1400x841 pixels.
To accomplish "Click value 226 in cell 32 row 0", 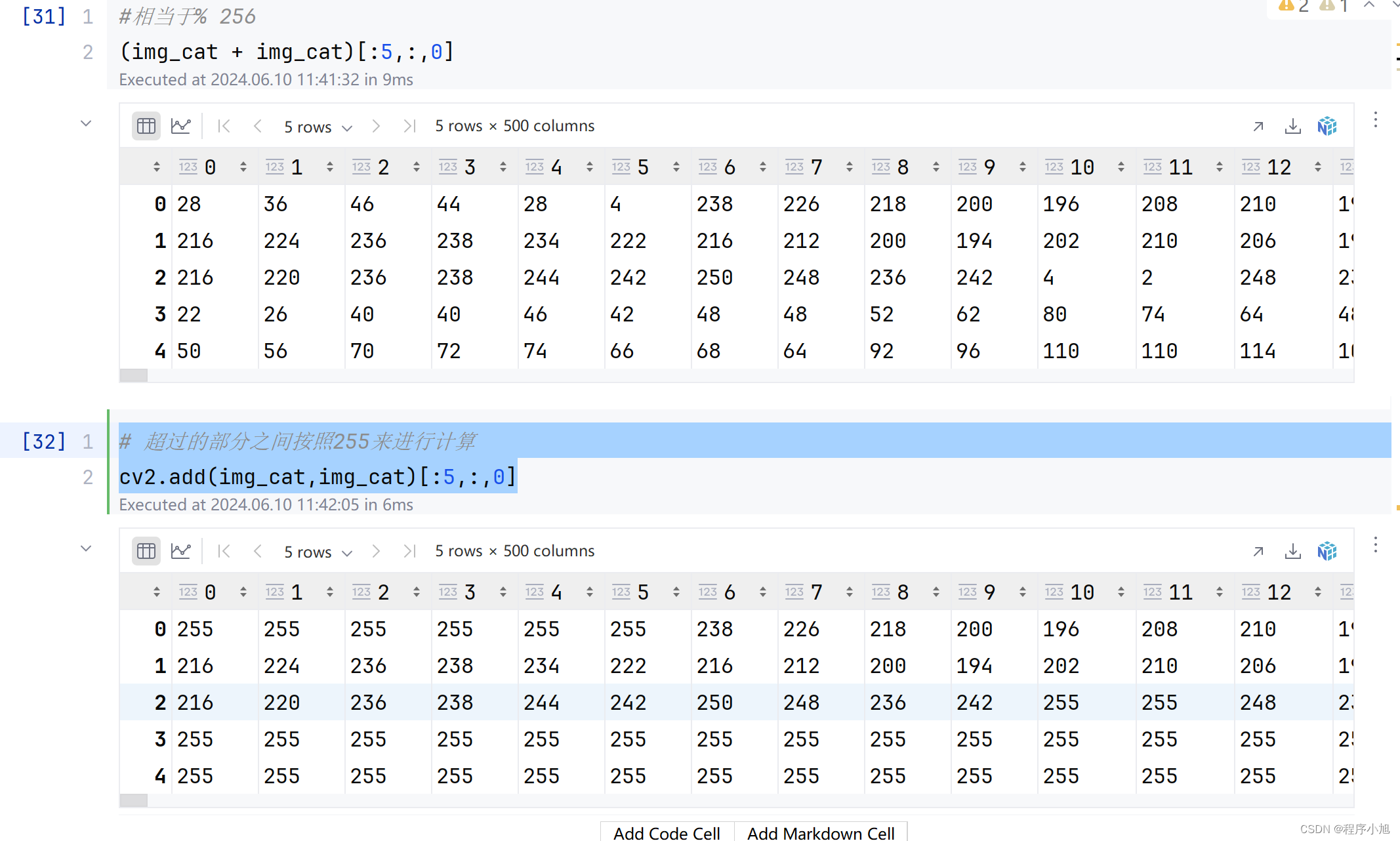I will pos(801,629).
